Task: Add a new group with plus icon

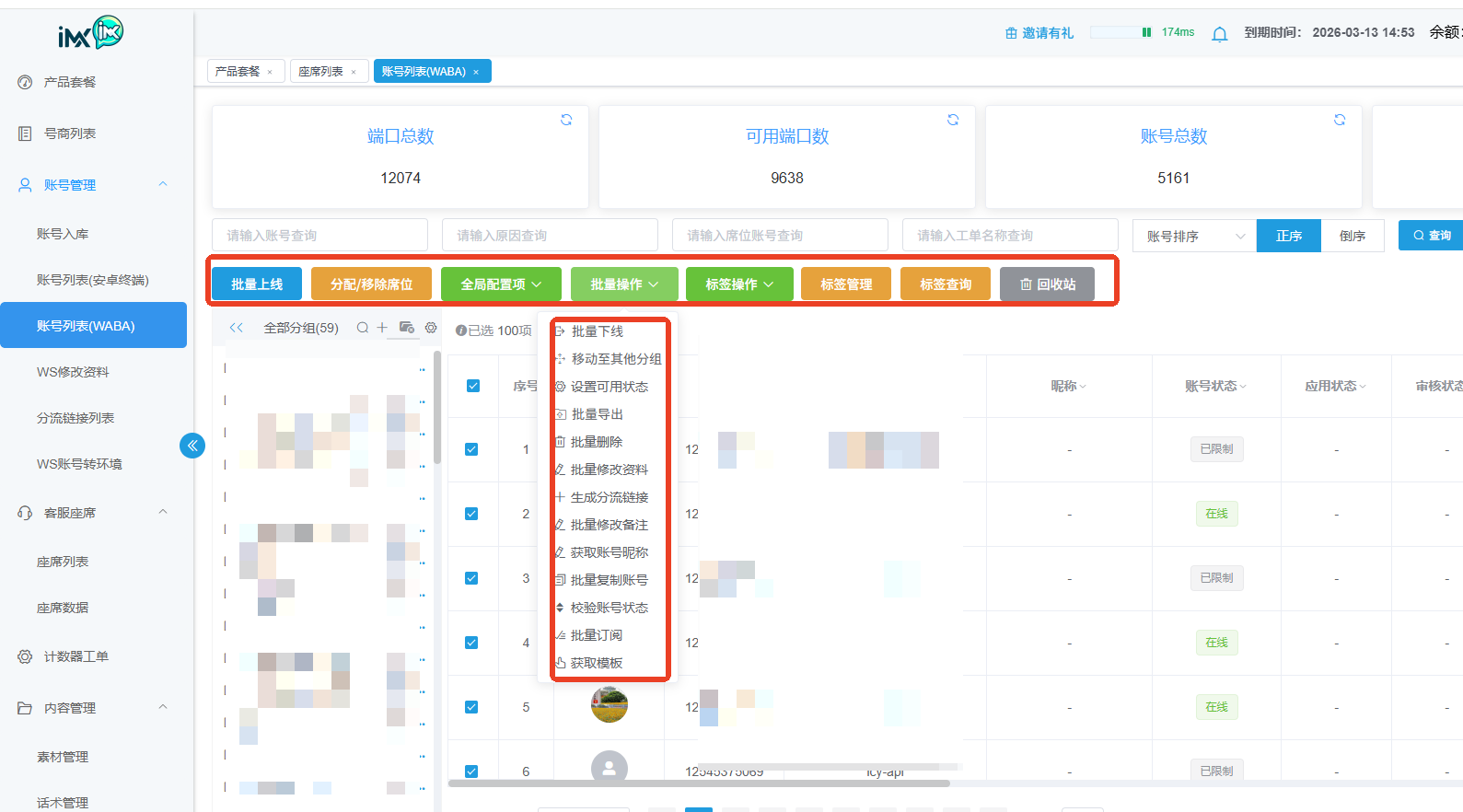Action: point(382,328)
